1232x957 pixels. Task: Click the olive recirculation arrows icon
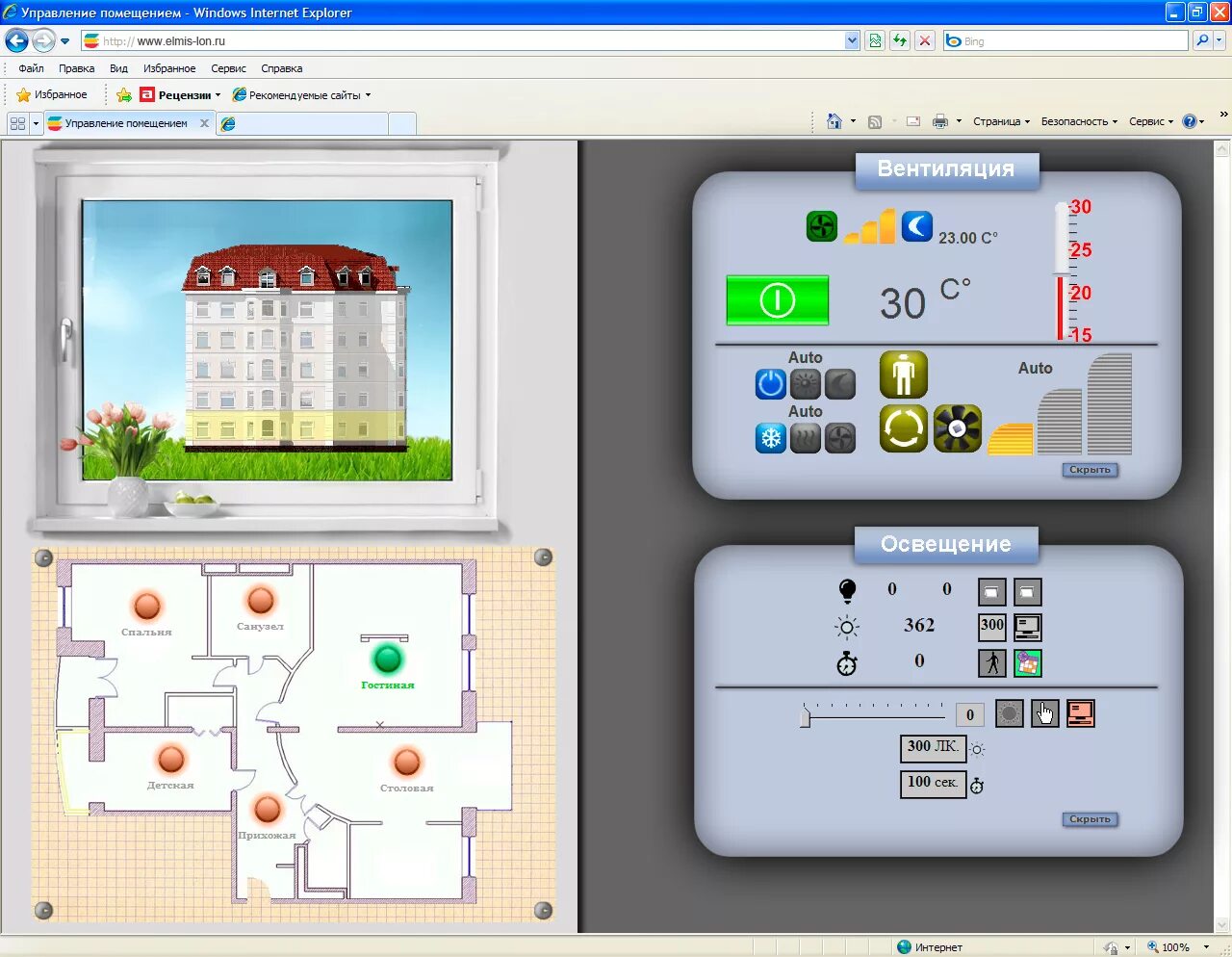(904, 428)
